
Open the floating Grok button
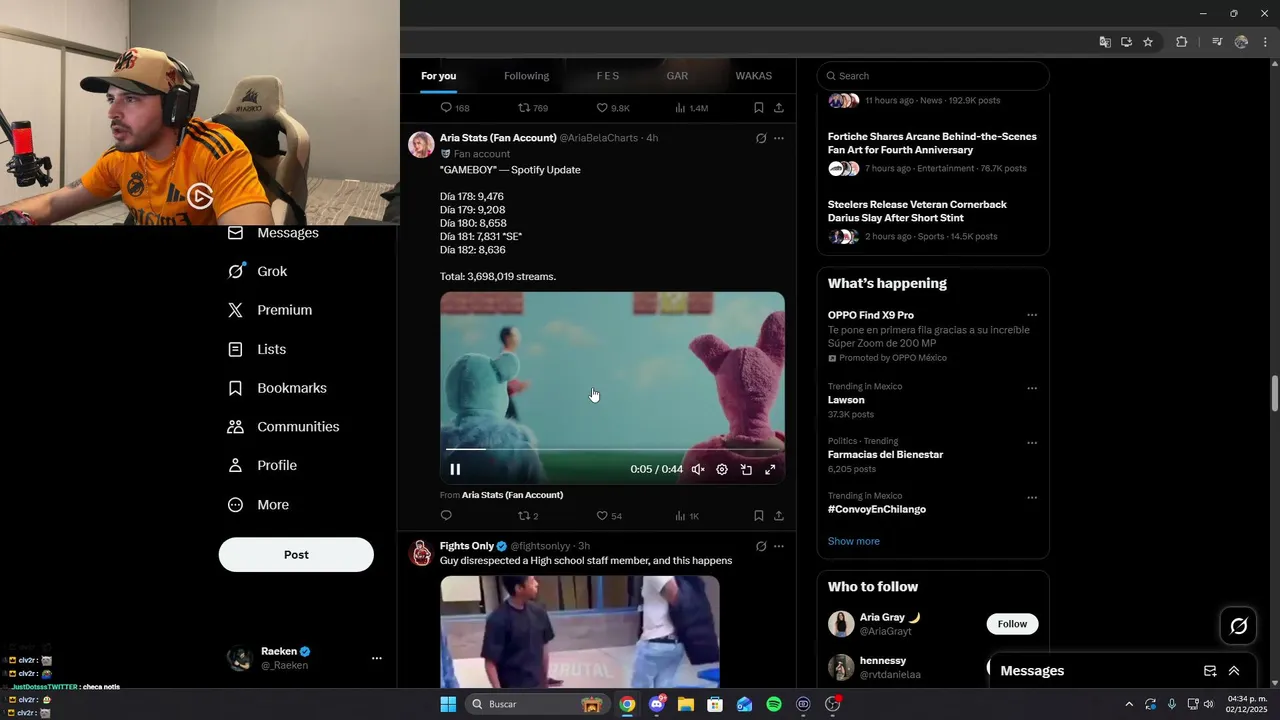(x=1239, y=626)
